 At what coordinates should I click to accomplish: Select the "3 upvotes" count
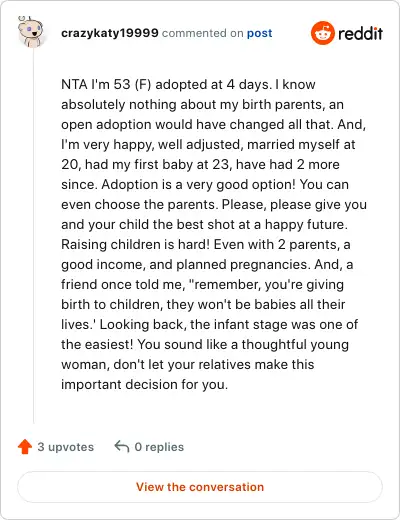[65, 447]
